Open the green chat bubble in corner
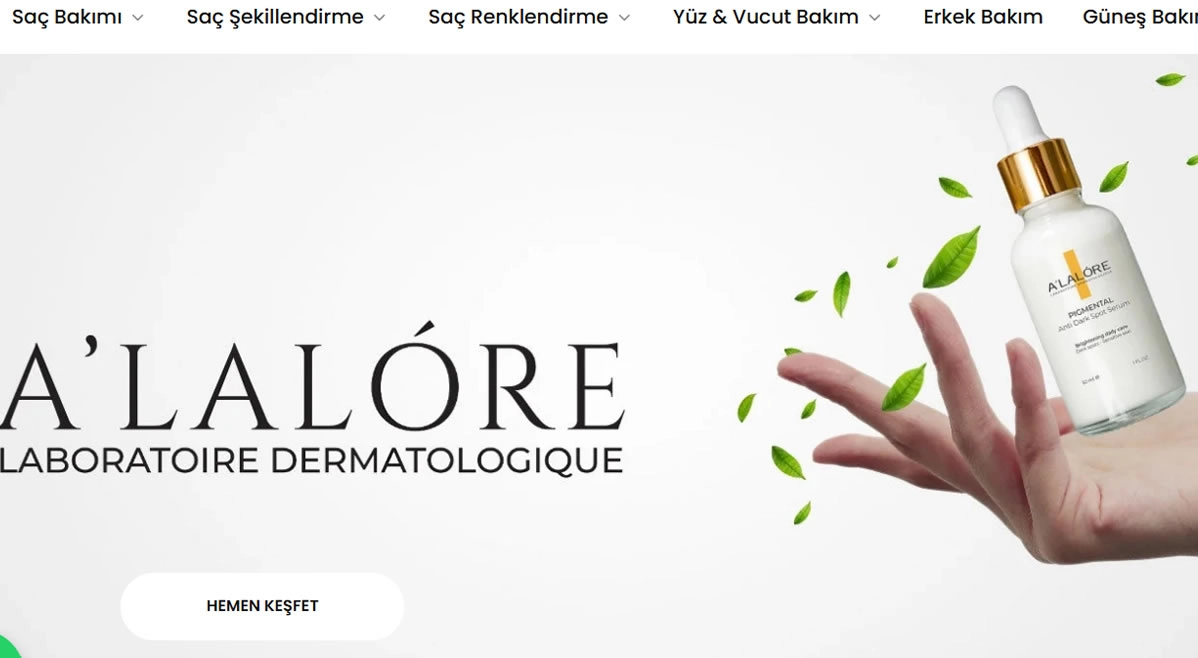Image resolution: width=1198 pixels, height=658 pixels. (8, 648)
